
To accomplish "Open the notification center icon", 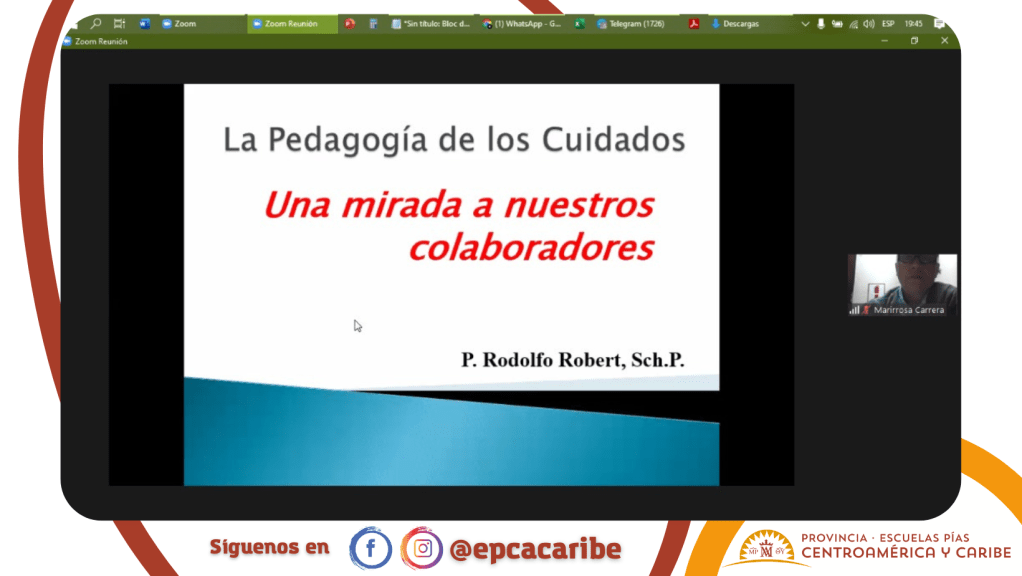I will click(939, 23).
